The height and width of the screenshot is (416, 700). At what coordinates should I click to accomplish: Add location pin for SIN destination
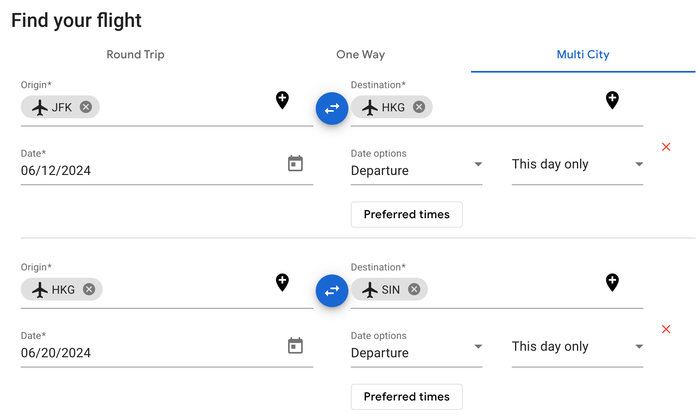click(x=612, y=282)
